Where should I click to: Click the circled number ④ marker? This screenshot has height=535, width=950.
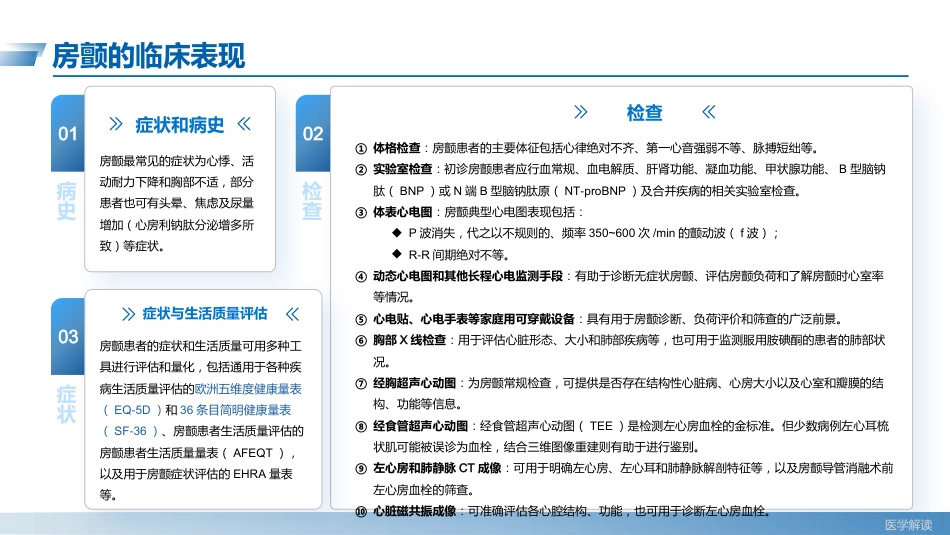click(361, 277)
